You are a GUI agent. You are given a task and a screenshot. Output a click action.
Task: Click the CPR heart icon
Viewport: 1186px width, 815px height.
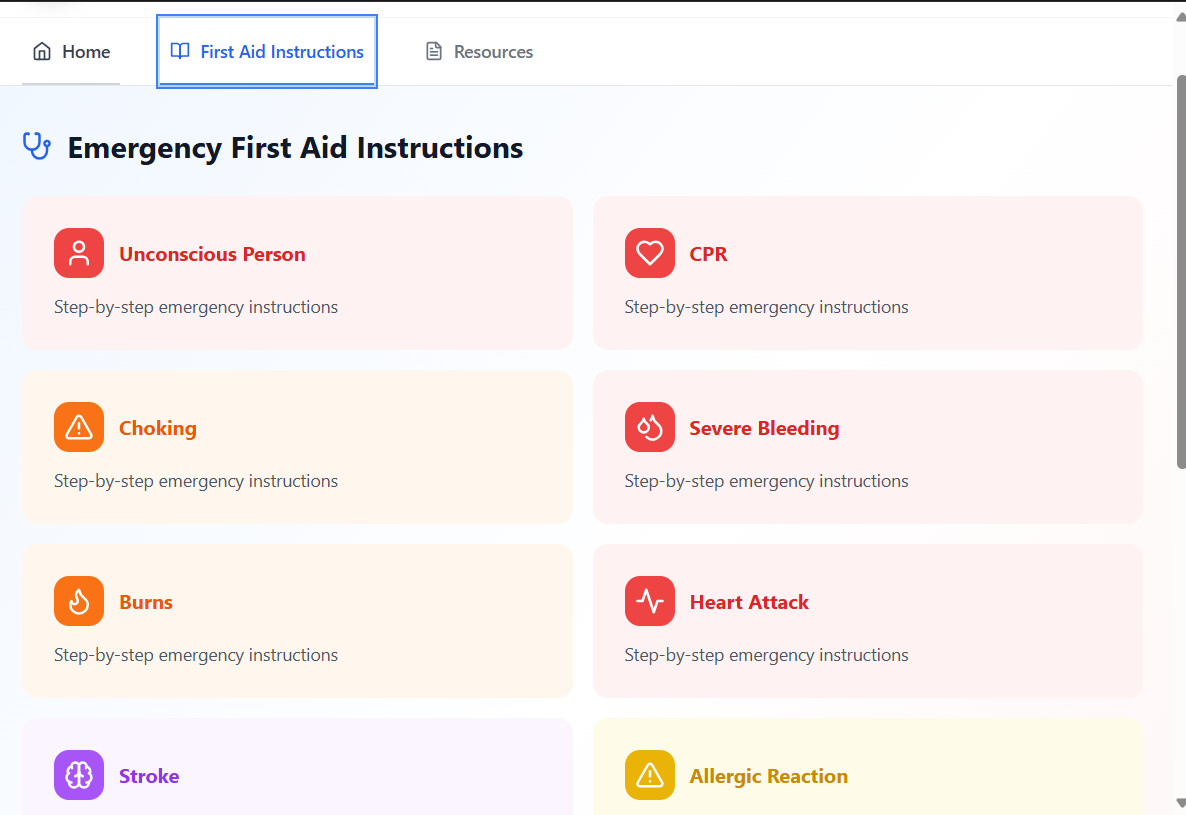(x=650, y=253)
